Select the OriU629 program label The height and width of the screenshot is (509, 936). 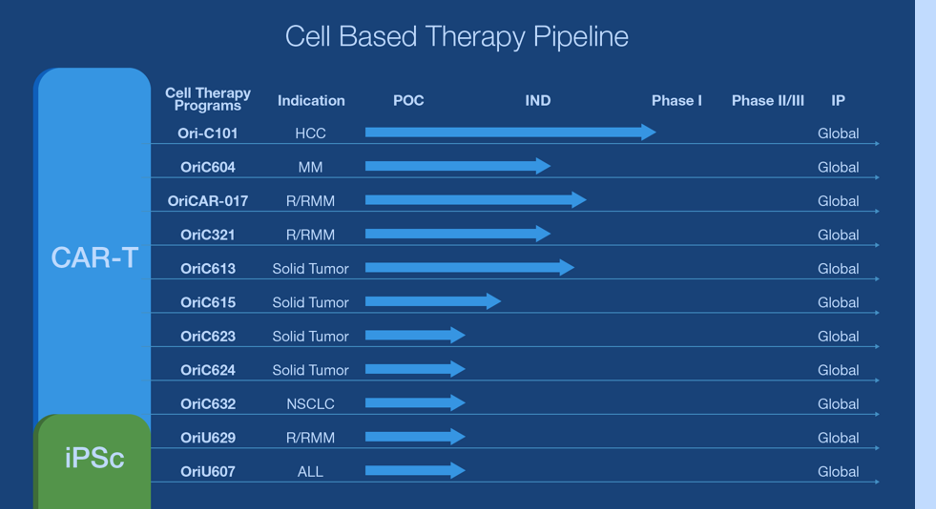click(x=208, y=437)
